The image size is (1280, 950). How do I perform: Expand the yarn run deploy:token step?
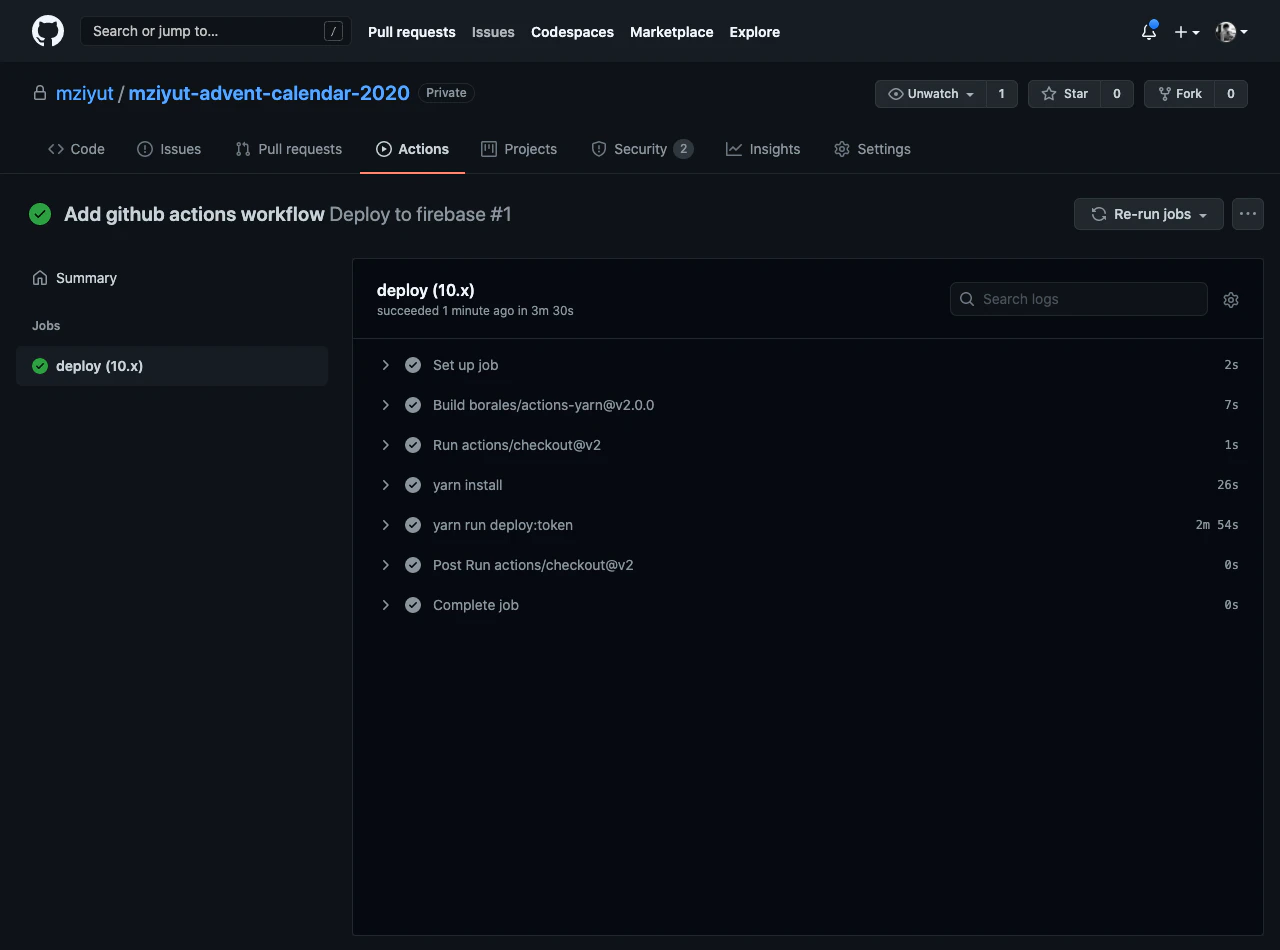coord(386,524)
